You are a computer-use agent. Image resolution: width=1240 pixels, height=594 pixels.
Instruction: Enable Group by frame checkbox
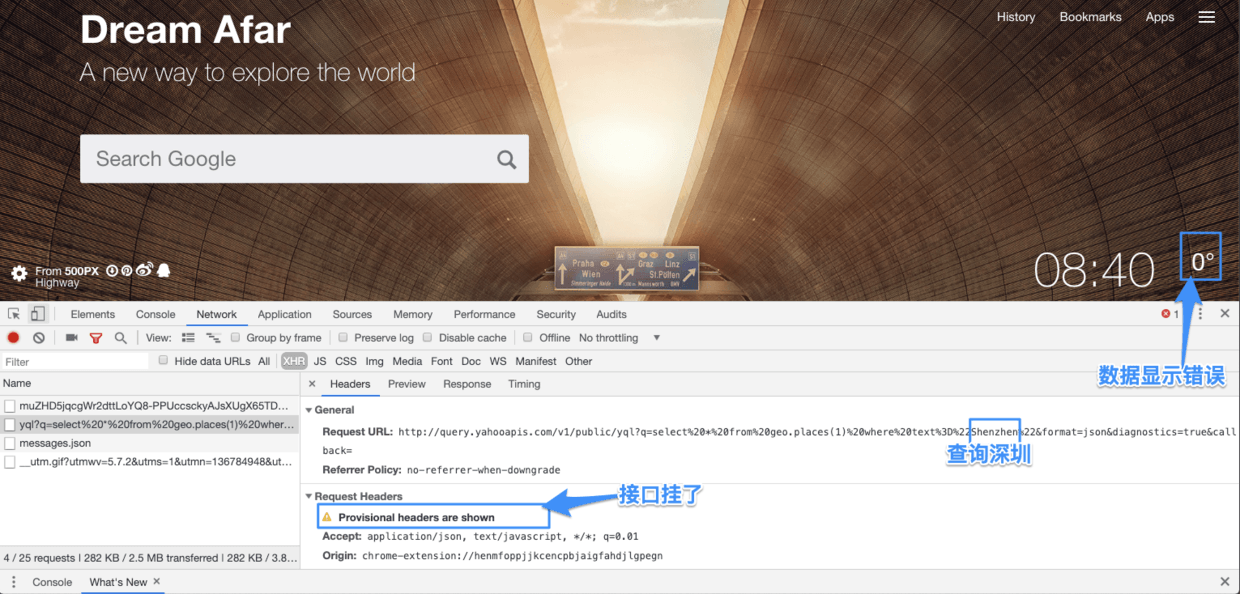pos(236,338)
